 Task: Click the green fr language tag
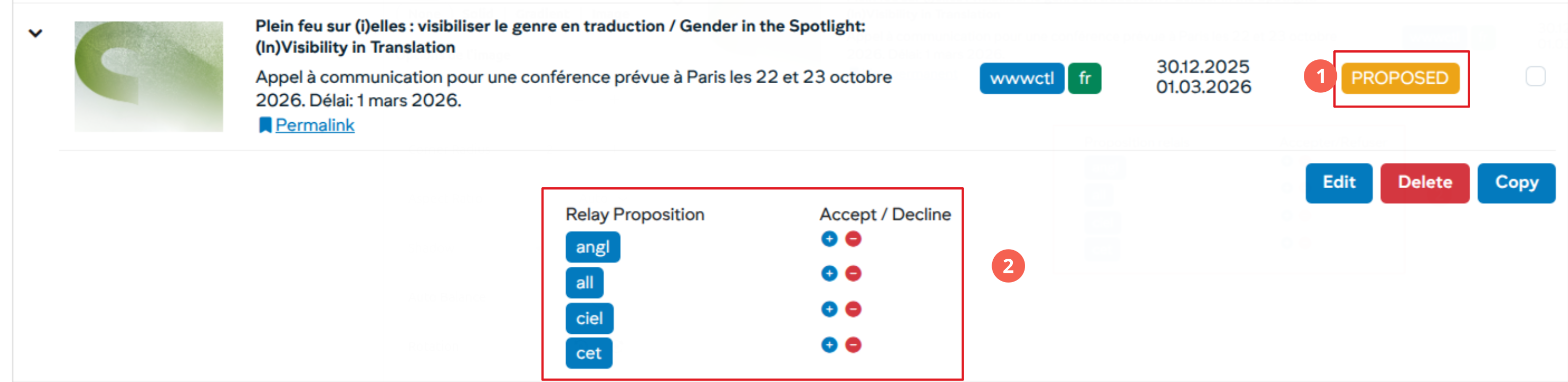(x=1085, y=79)
